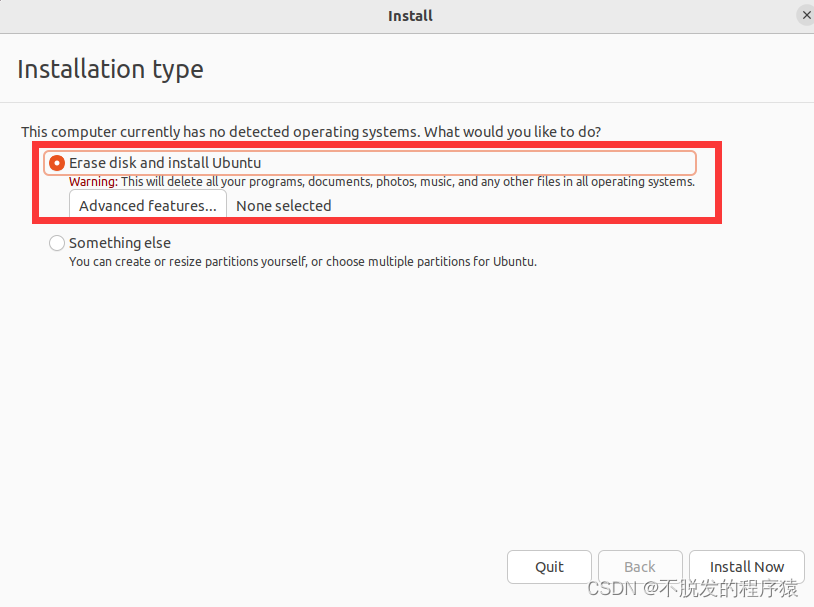Click the red "Warning:" word
Screen dimensions: 814x607
click(93, 182)
